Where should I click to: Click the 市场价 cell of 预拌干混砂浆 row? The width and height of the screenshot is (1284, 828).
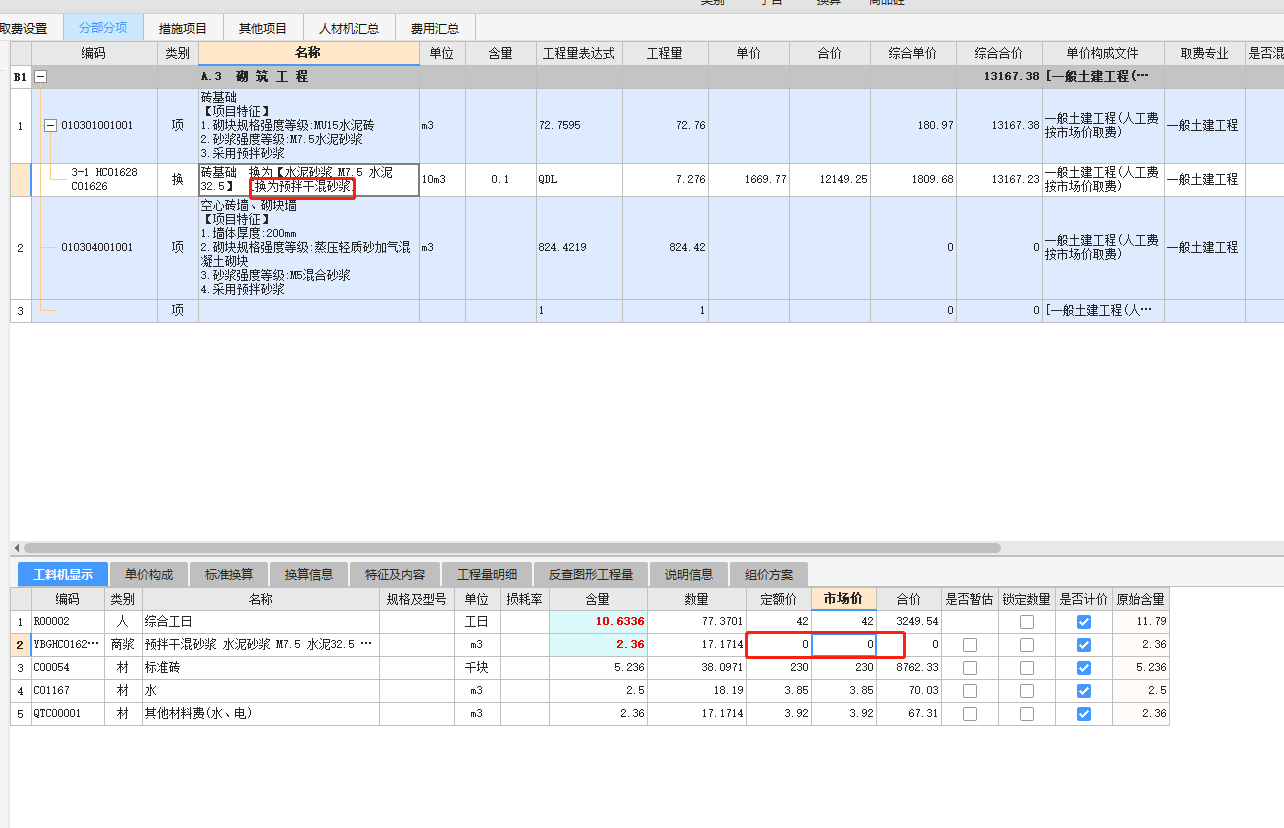point(844,645)
